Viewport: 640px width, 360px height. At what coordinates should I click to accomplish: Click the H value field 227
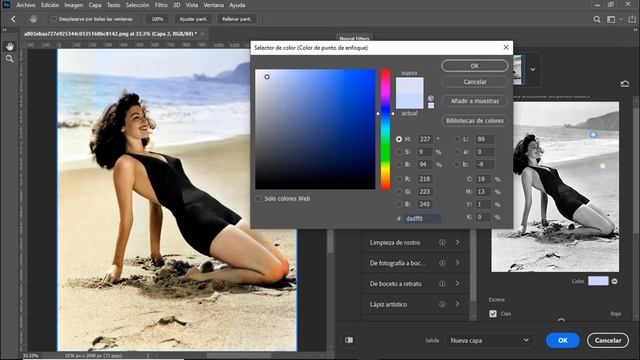[425, 139]
